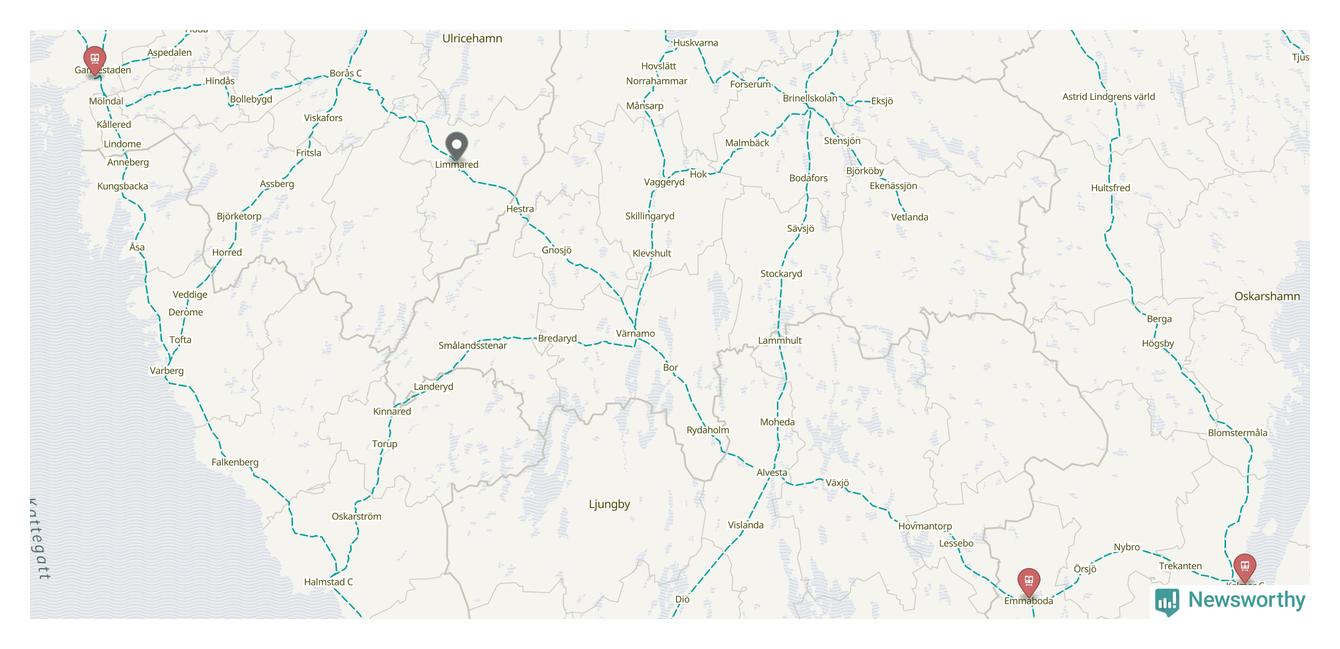Screen dimensions: 1340x649
Task: Click the Varberg station label
Action: pyautogui.click(x=167, y=371)
